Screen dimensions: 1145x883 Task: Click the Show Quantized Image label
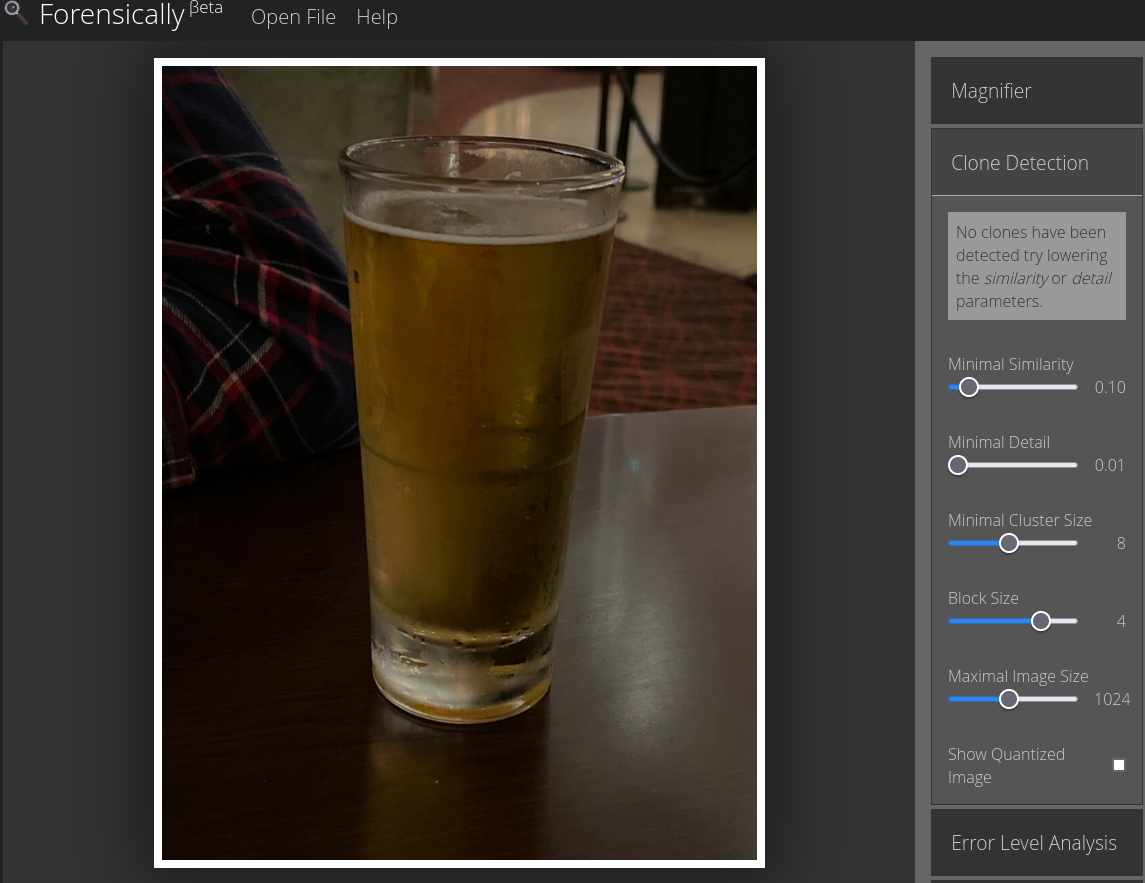click(x=1006, y=765)
